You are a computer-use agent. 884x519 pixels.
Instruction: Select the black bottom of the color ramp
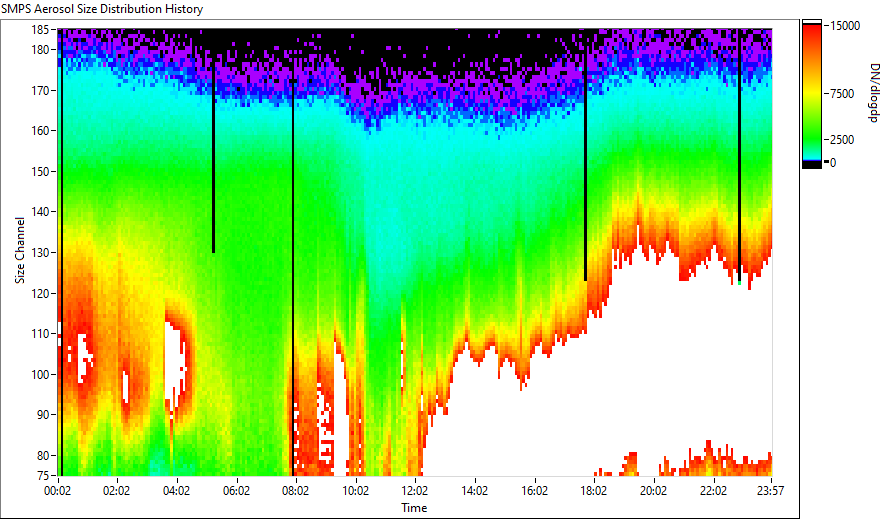(812, 165)
